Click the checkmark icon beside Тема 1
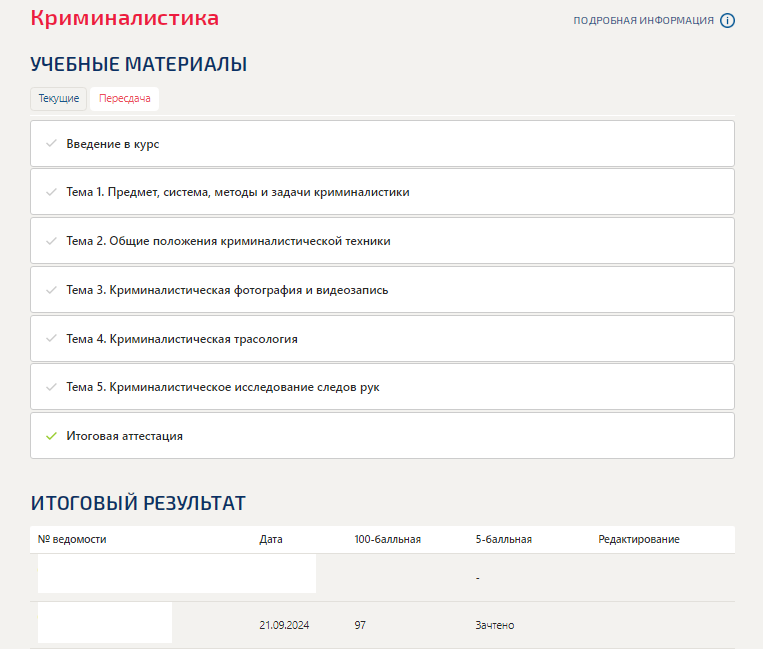Viewport: 763px width, 649px height. (x=51, y=192)
